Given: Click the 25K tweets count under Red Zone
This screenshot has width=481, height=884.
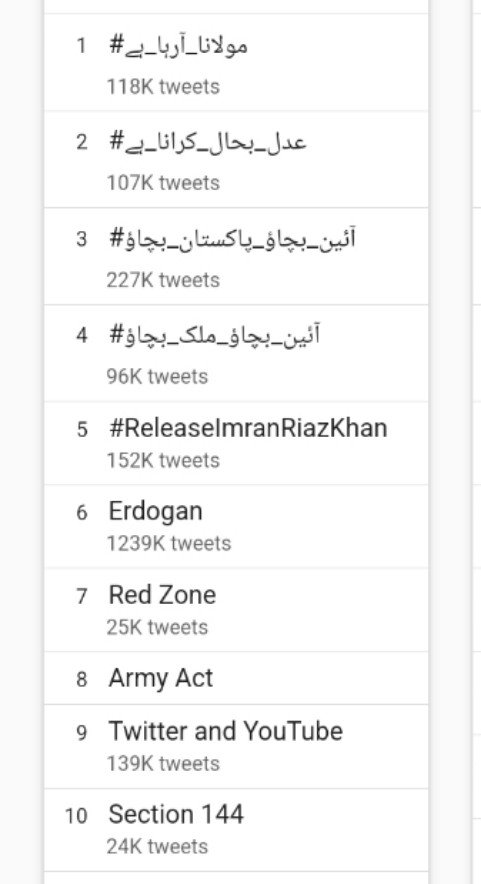Looking at the screenshot, I should (157, 627).
